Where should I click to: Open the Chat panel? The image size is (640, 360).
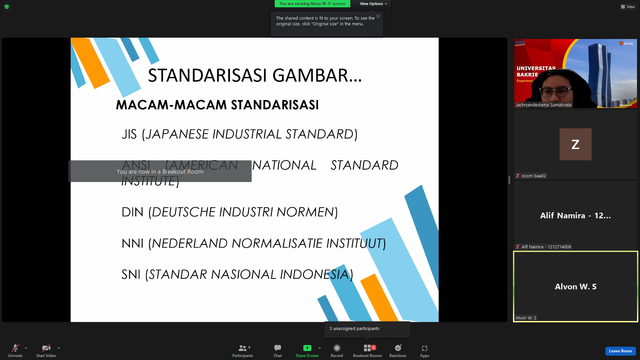point(278,350)
